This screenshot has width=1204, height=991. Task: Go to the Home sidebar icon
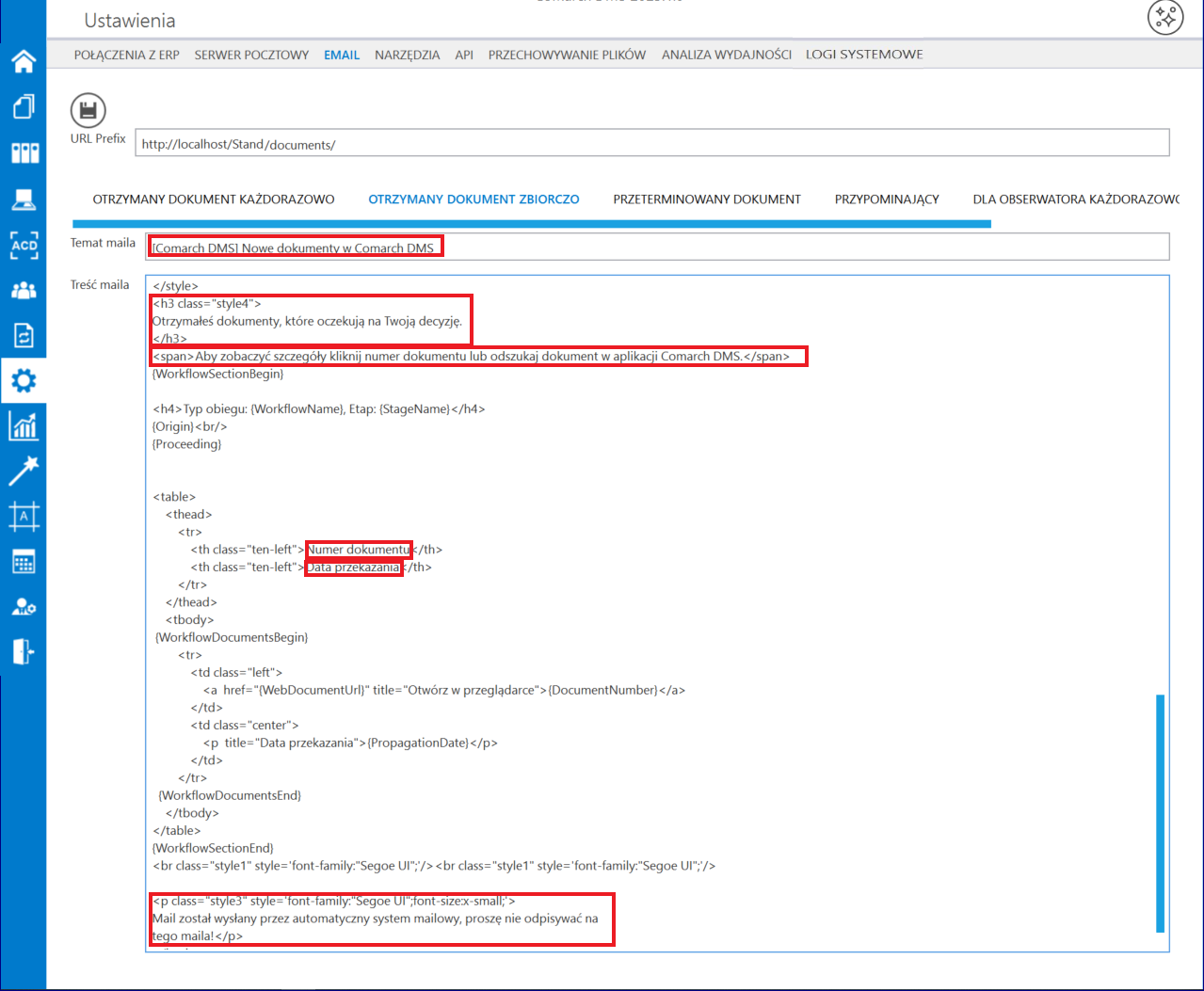(x=24, y=61)
